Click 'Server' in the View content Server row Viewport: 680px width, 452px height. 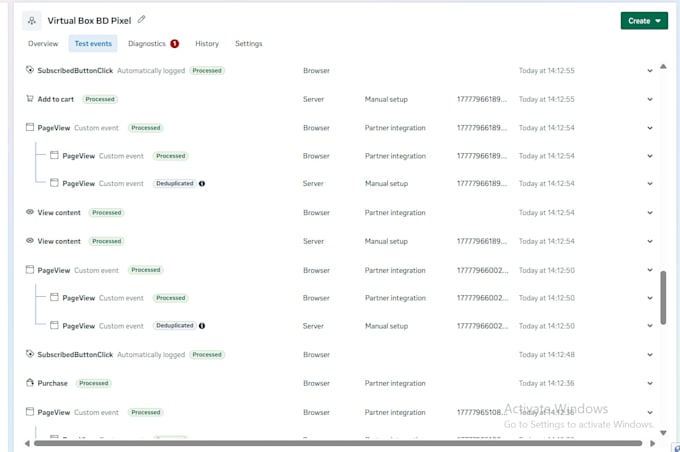(313, 241)
